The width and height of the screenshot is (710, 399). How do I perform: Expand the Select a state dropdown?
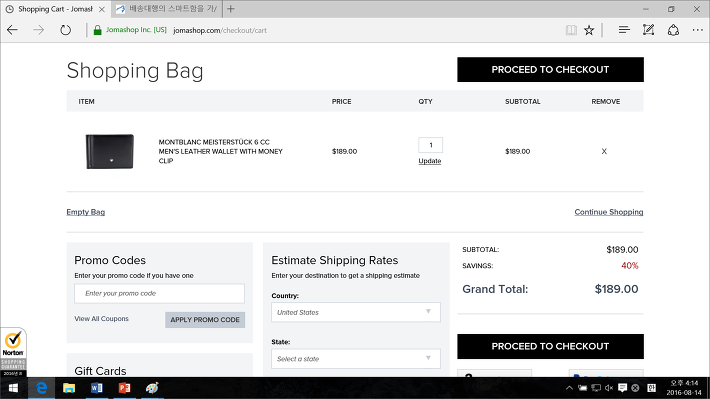(356, 359)
